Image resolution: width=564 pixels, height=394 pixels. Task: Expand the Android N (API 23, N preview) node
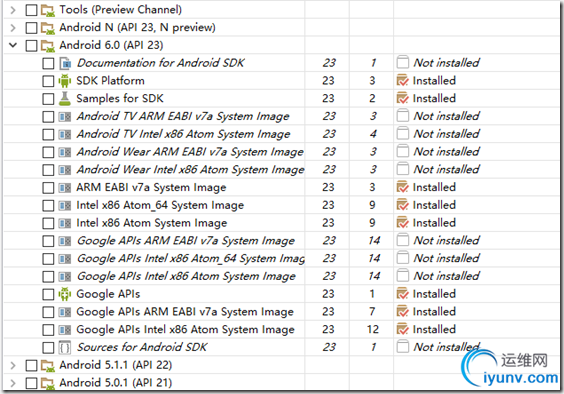point(13,28)
